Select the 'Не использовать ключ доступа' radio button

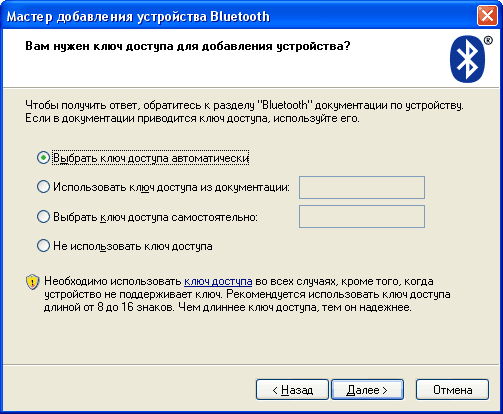[x=43, y=246]
